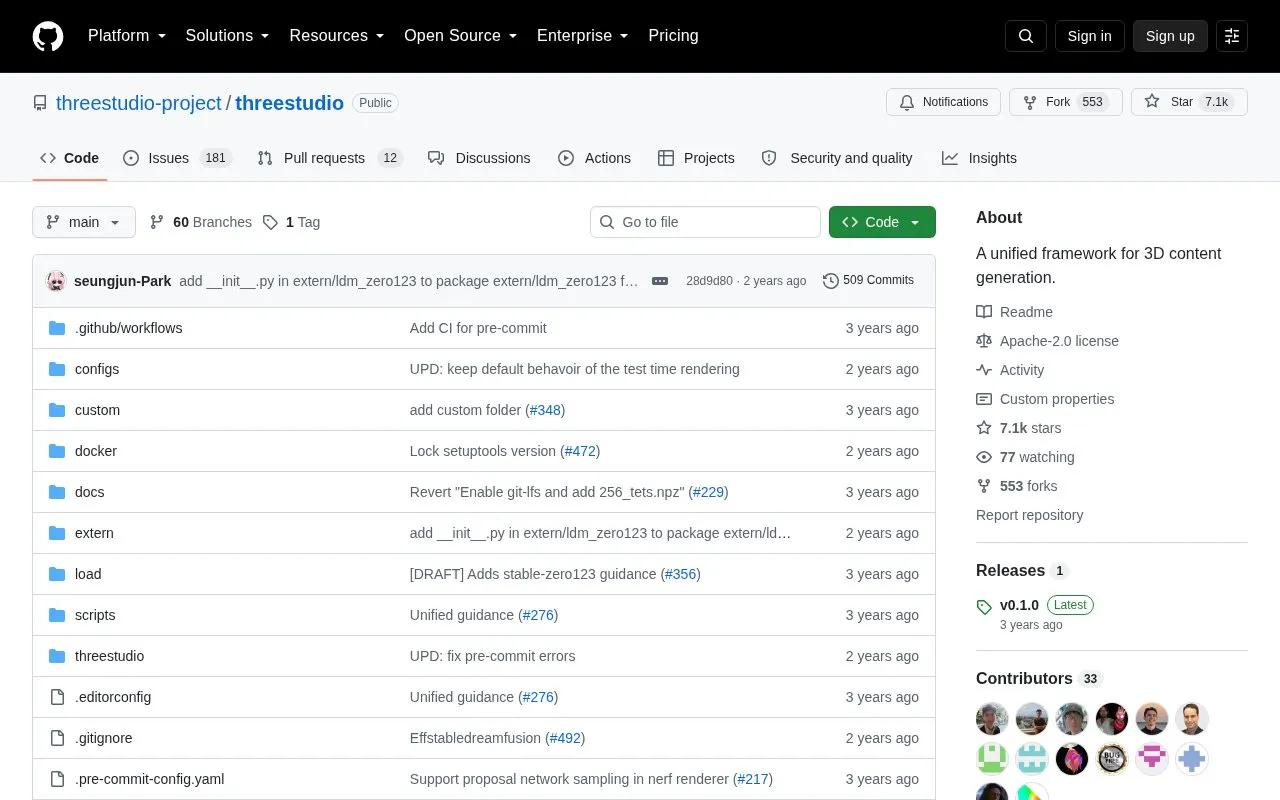This screenshot has width=1280, height=800.
Task: Focus the Go to file field
Action: pyautogui.click(x=705, y=222)
